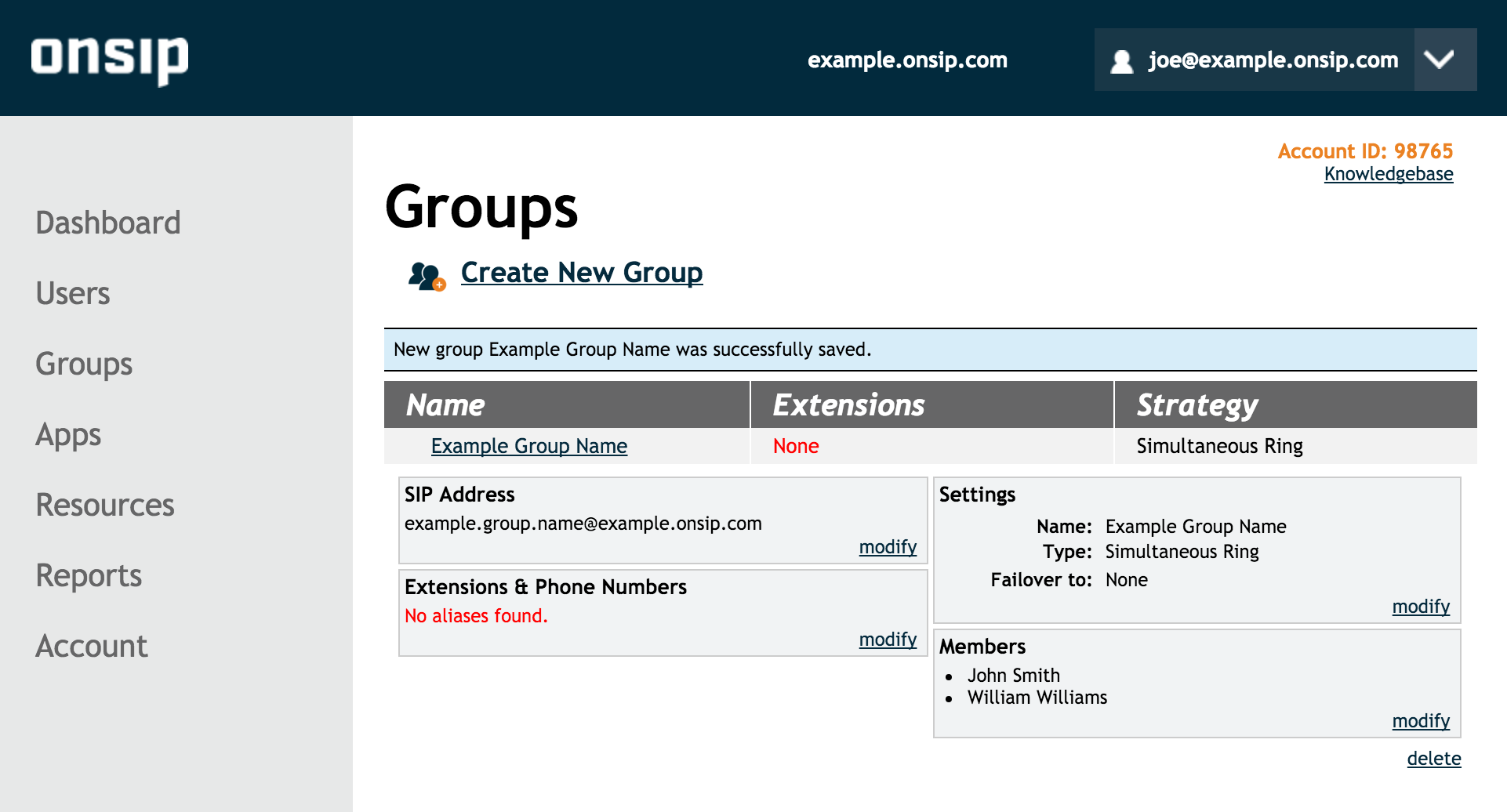The image size is (1507, 812).
Task: Click the Failover to: None value
Action: (1127, 580)
